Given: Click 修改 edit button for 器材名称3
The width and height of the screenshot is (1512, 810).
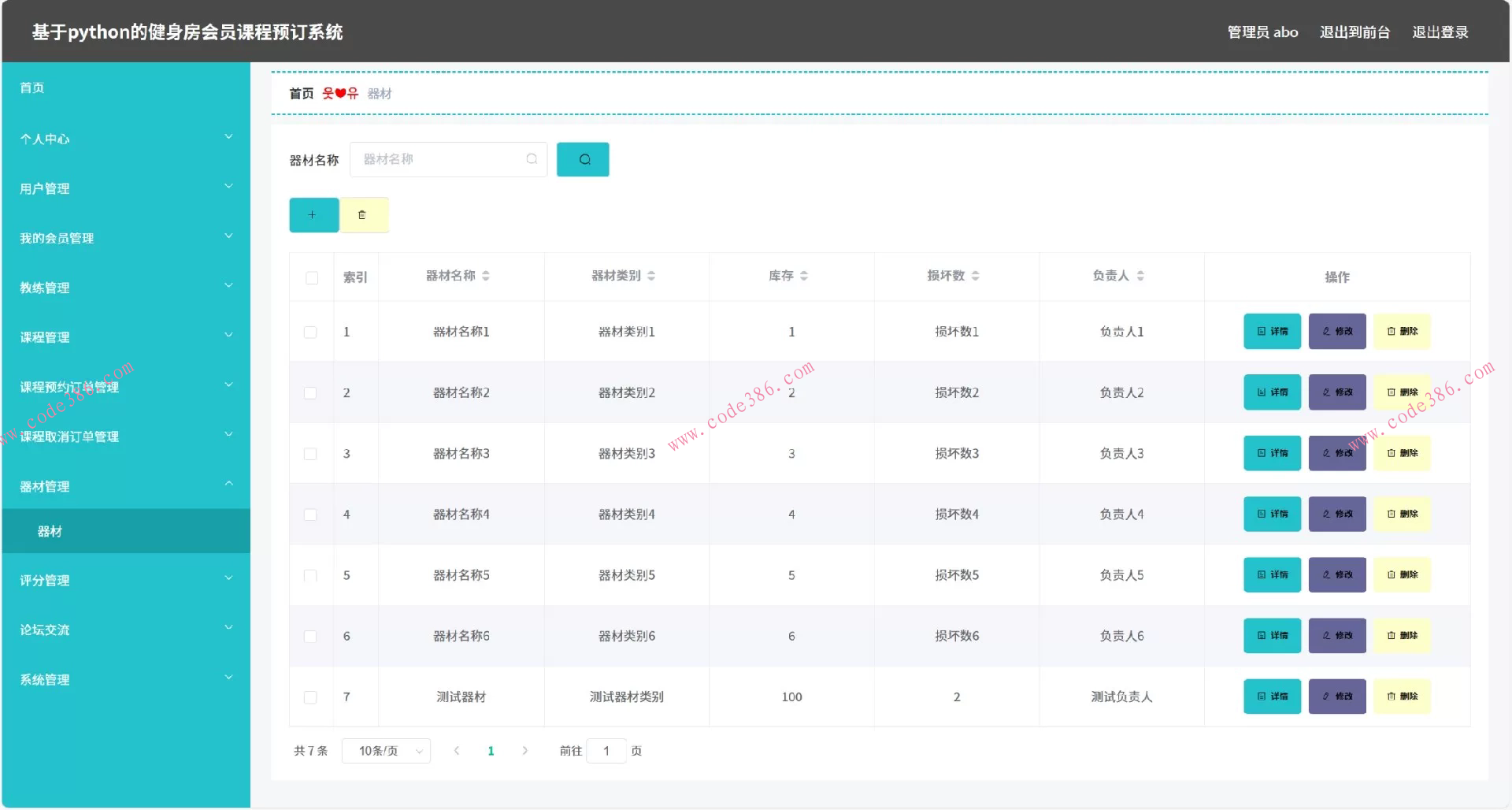Looking at the screenshot, I should pyautogui.click(x=1336, y=454).
